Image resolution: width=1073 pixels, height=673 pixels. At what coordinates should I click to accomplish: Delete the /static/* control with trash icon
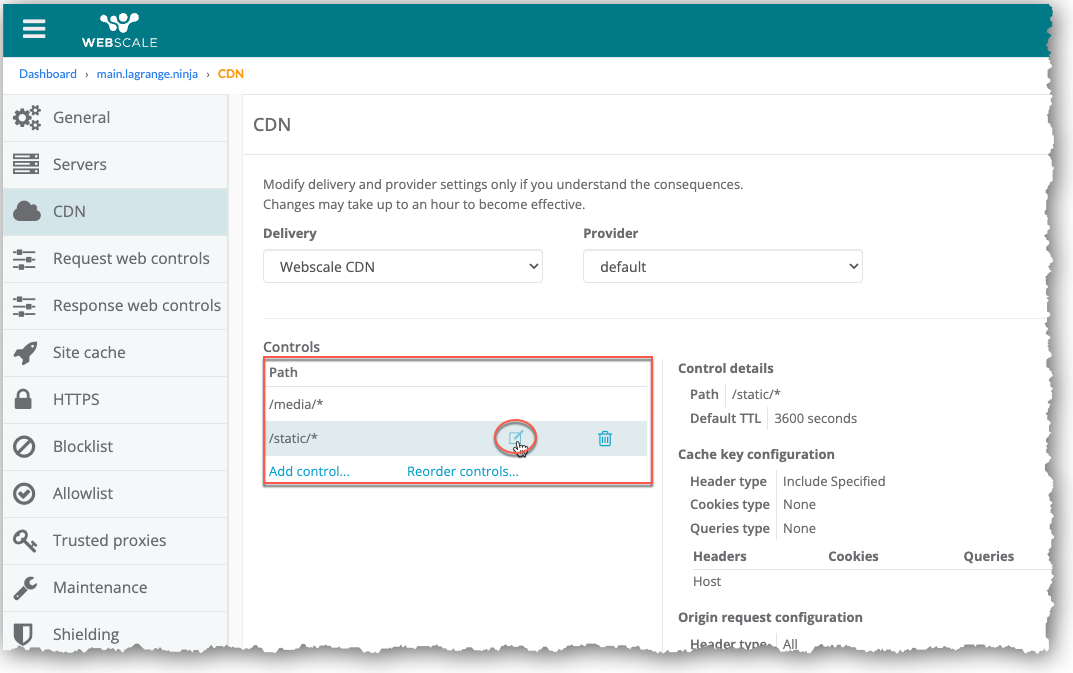pos(605,438)
